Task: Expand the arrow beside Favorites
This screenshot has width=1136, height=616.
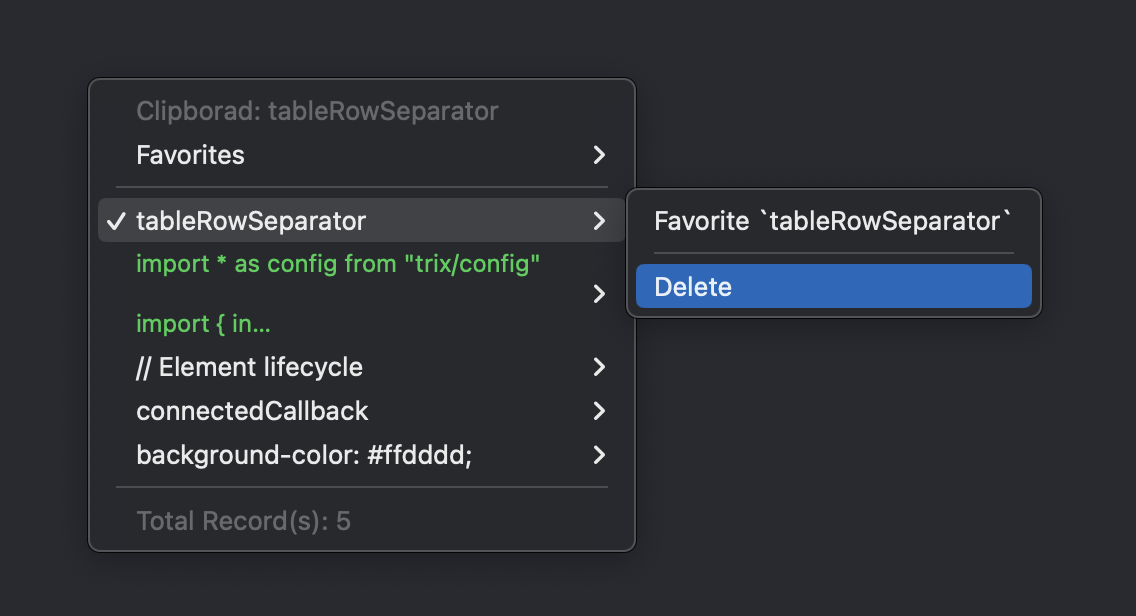Action: coord(598,155)
